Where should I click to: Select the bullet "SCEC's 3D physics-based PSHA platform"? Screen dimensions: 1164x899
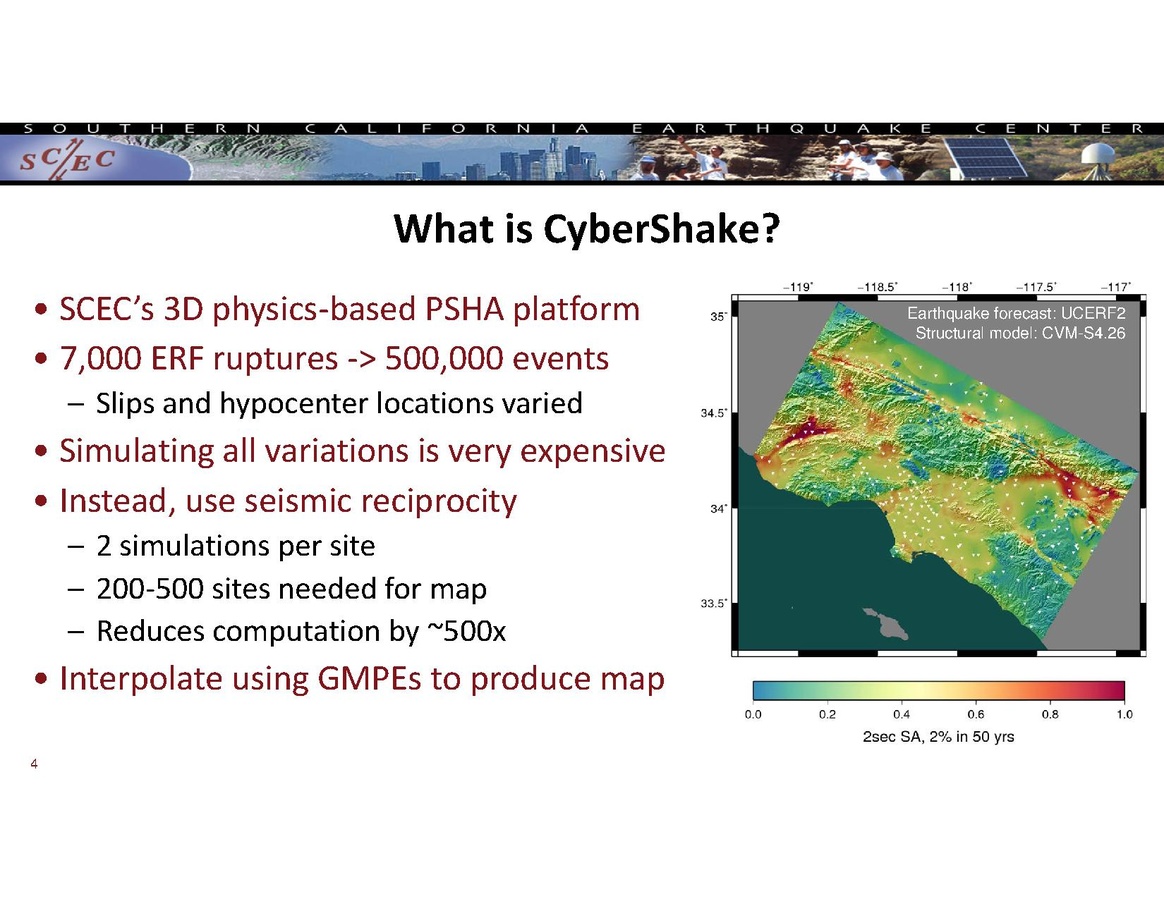349,310
